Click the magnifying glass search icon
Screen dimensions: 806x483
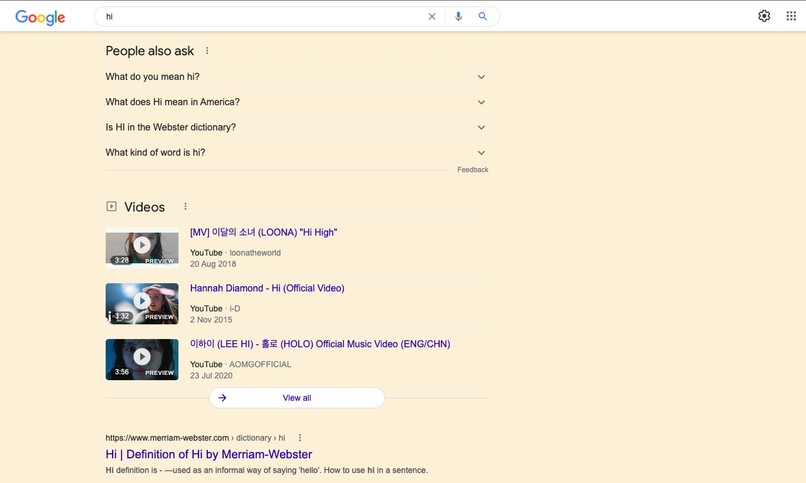[x=483, y=16]
